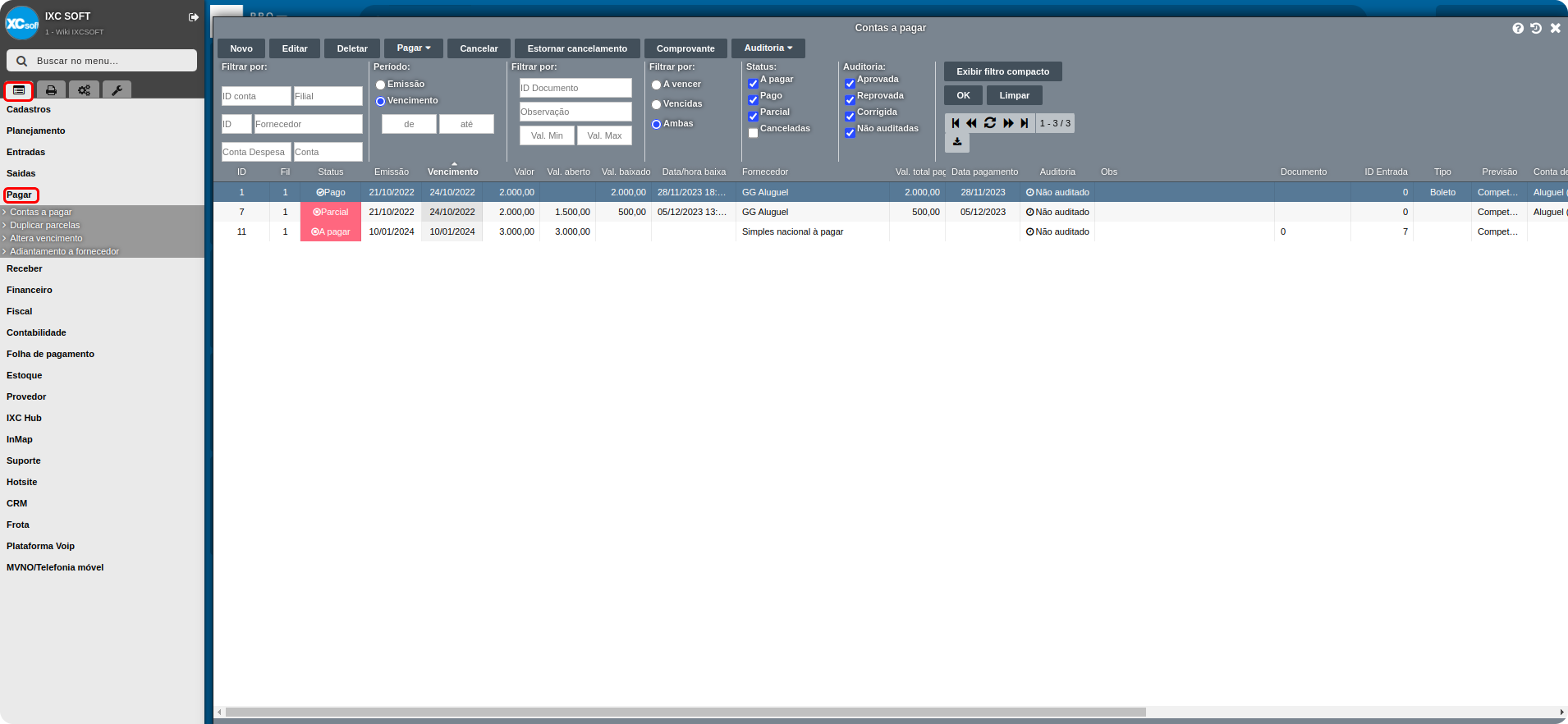This screenshot has width=1568, height=724.
Task: Click the logout icon beside IXC SOFT
Action: pos(194,17)
